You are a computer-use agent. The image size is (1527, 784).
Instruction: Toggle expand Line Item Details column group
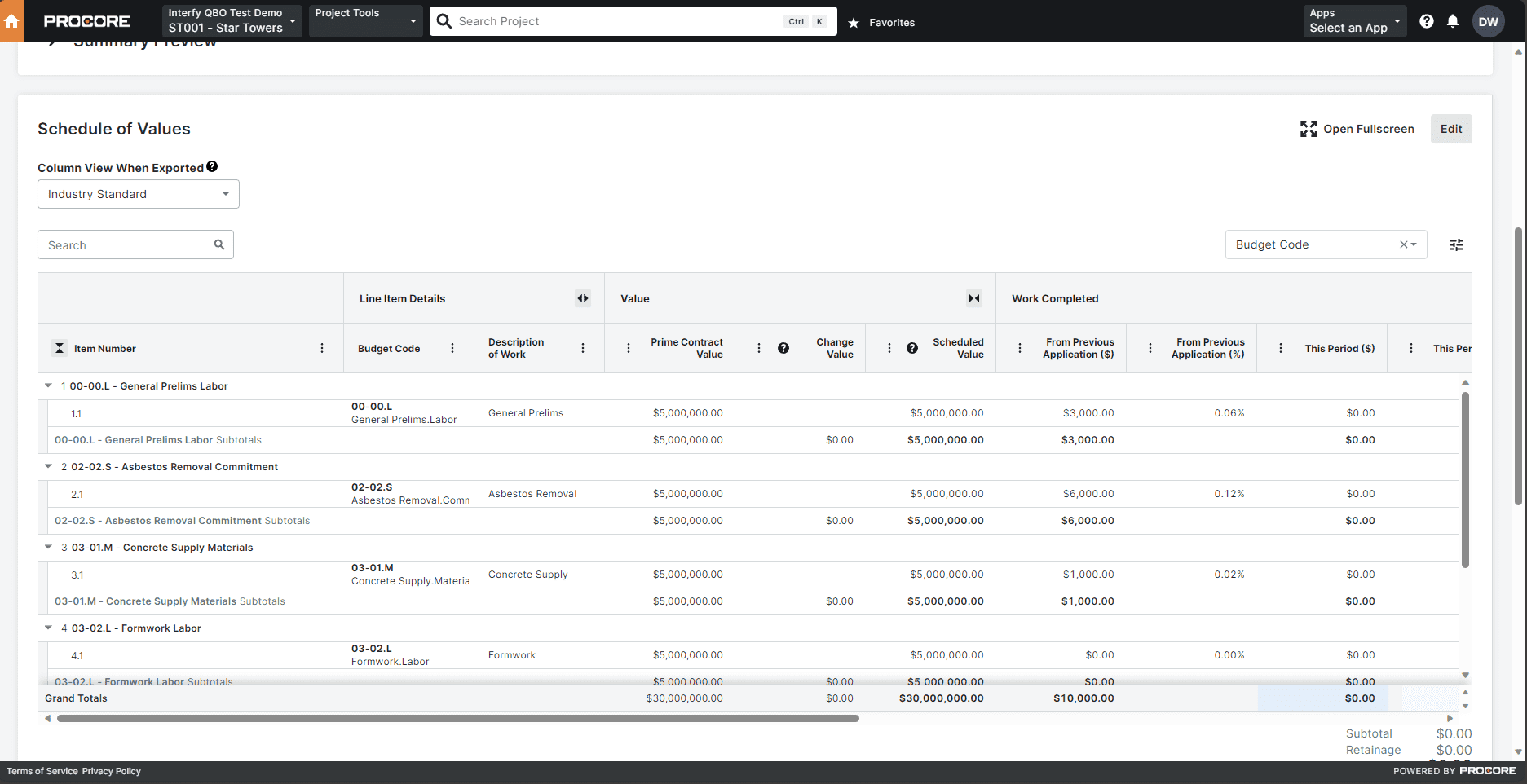(x=582, y=299)
